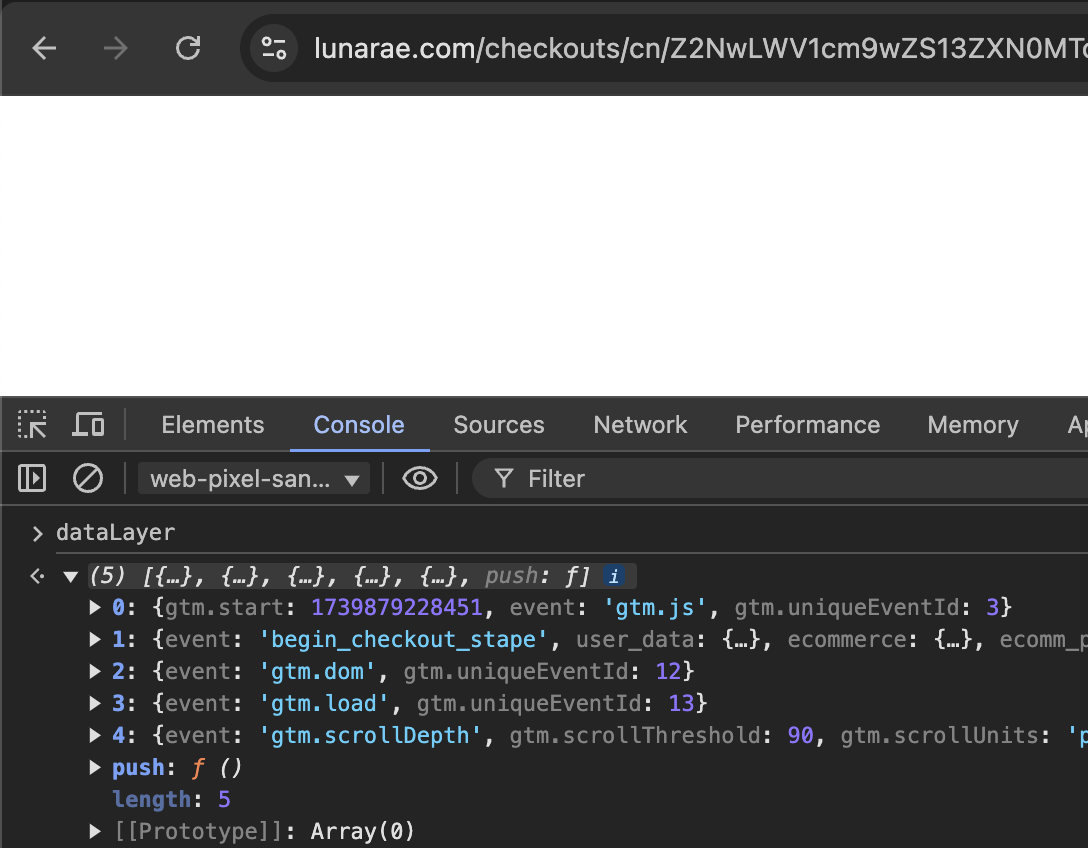Switch to the Elements tab
The height and width of the screenshot is (848, 1088).
pos(212,425)
